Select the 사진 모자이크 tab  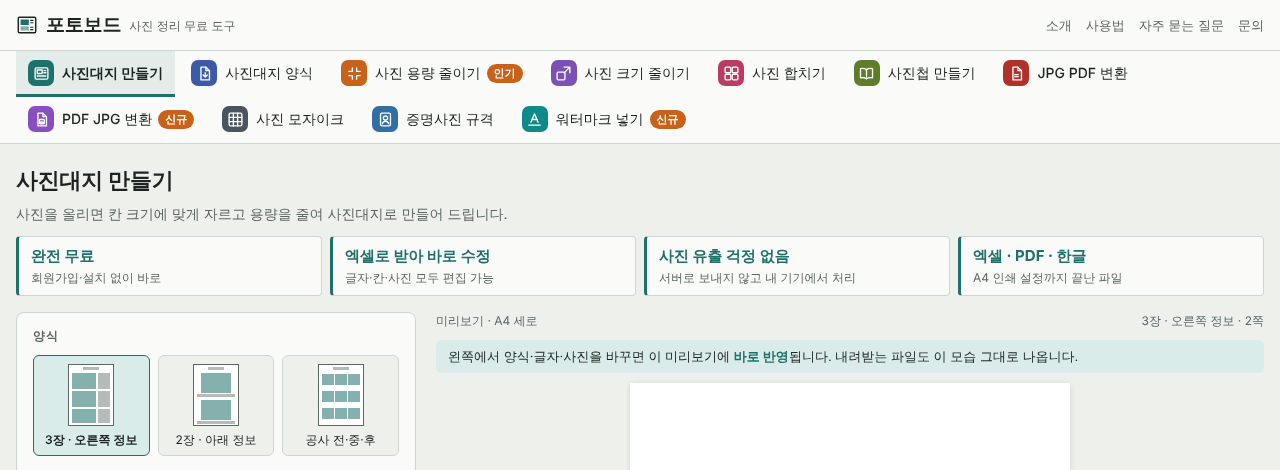[283, 119]
